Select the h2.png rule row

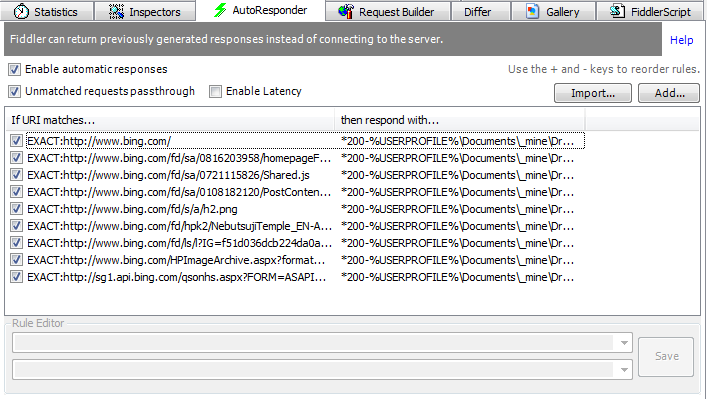298,209
